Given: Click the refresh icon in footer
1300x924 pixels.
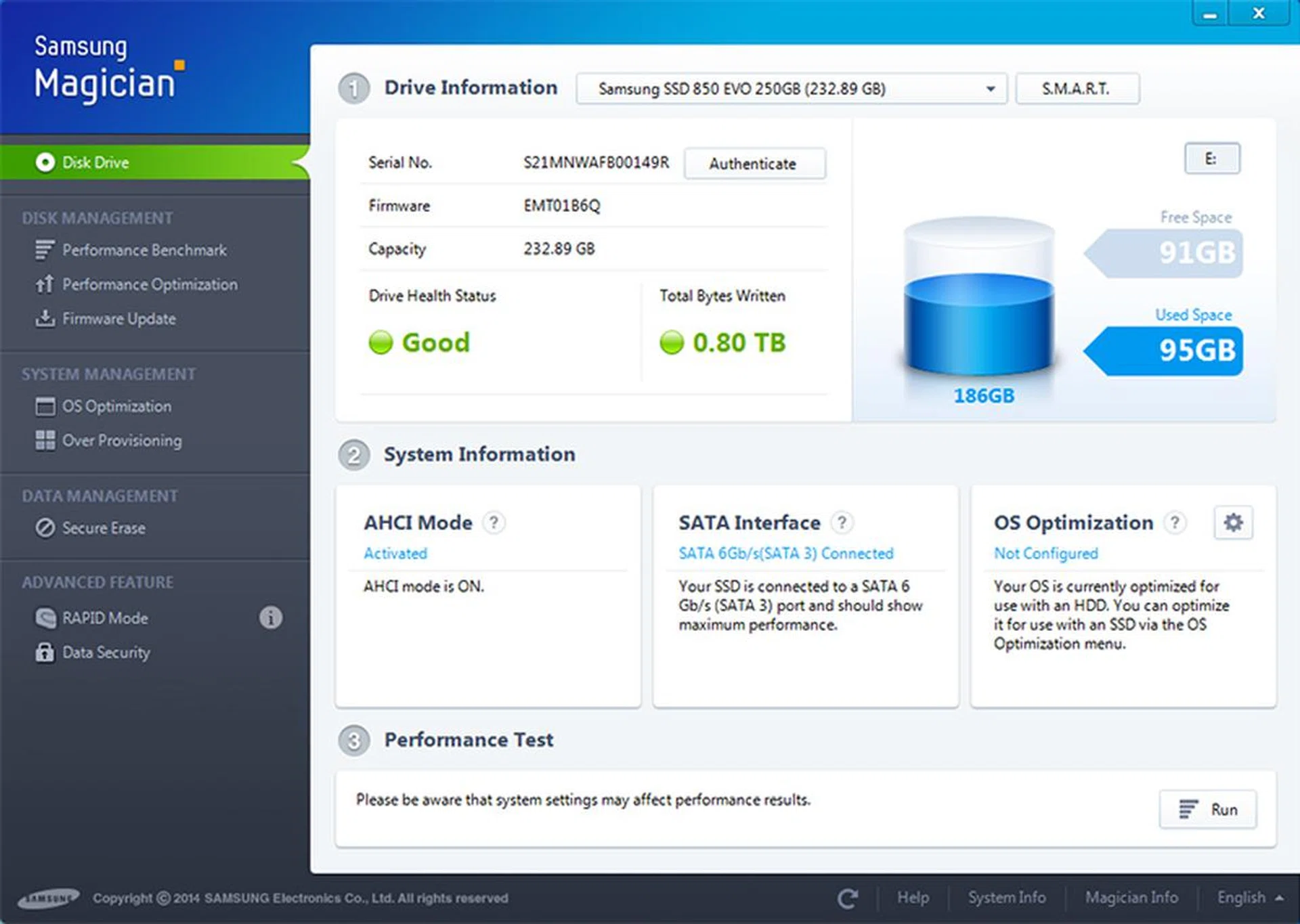Looking at the screenshot, I should pos(847,898).
